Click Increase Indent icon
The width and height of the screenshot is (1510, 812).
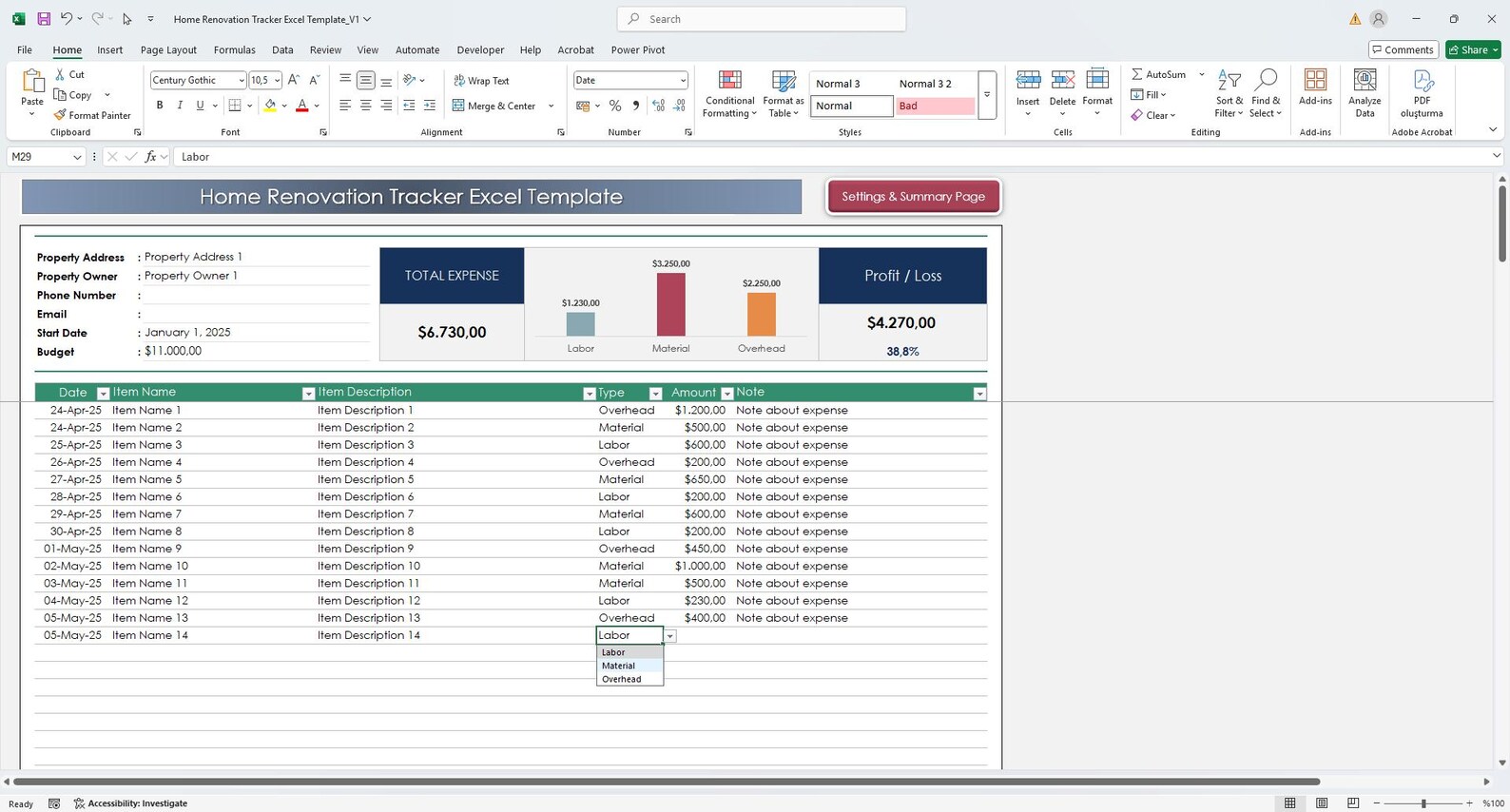tap(430, 106)
